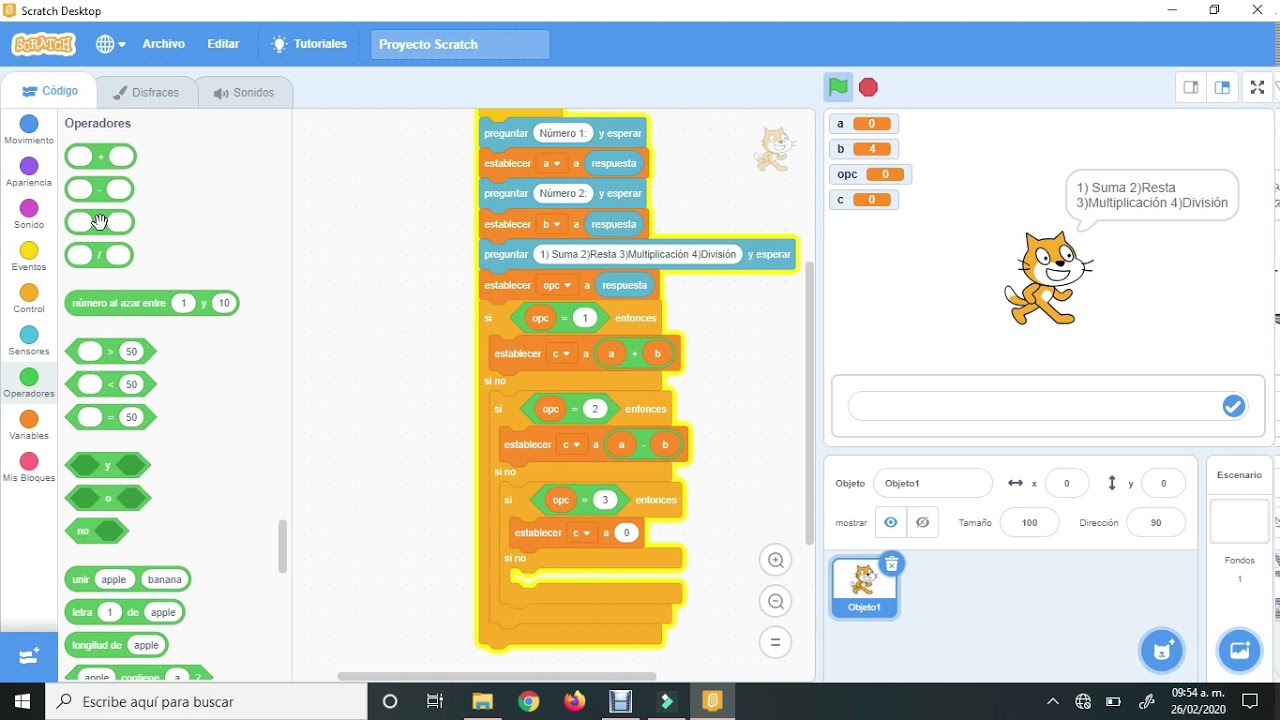Click the choose sprite cat button

pos(1161,651)
